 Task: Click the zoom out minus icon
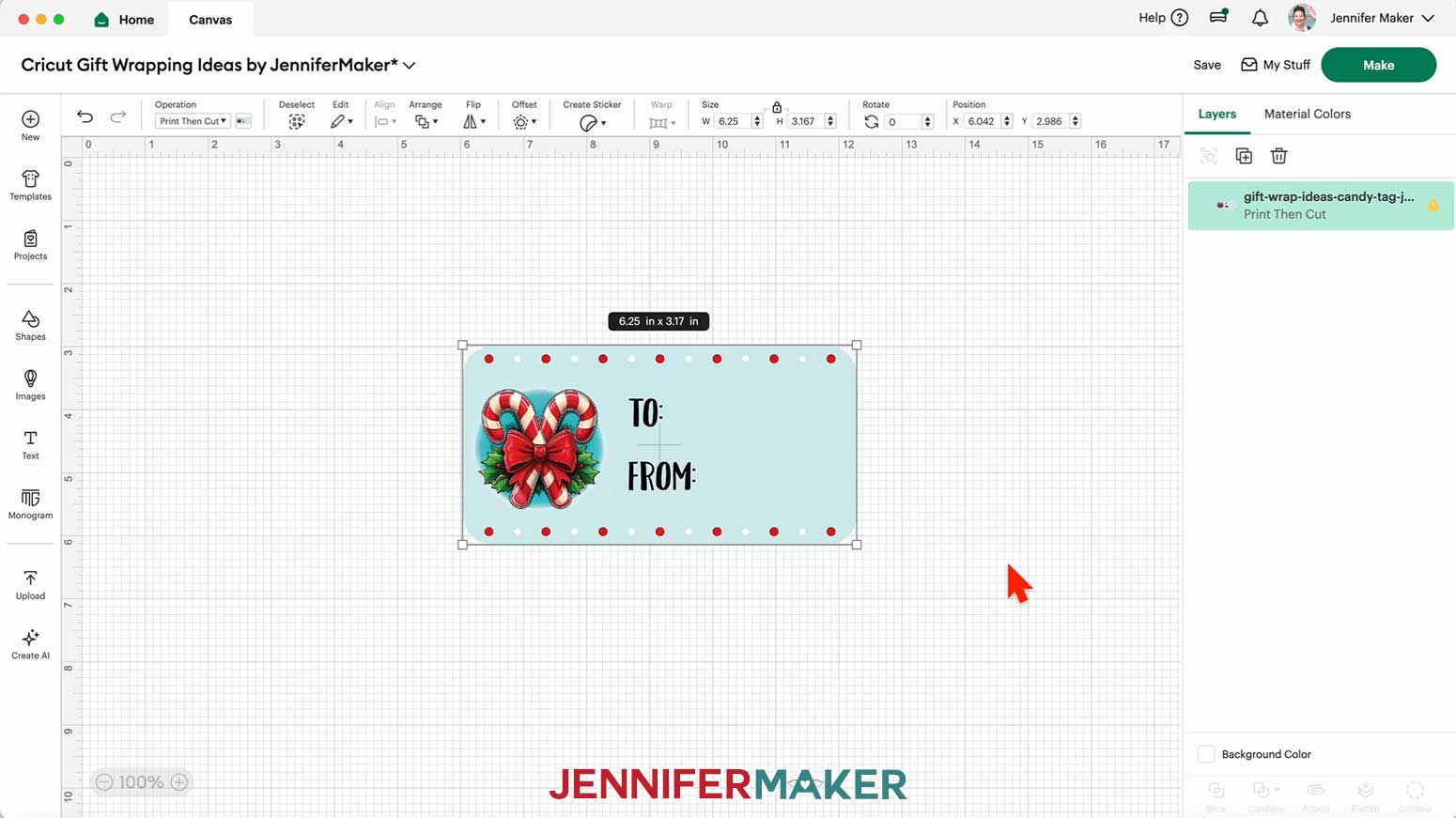[104, 782]
